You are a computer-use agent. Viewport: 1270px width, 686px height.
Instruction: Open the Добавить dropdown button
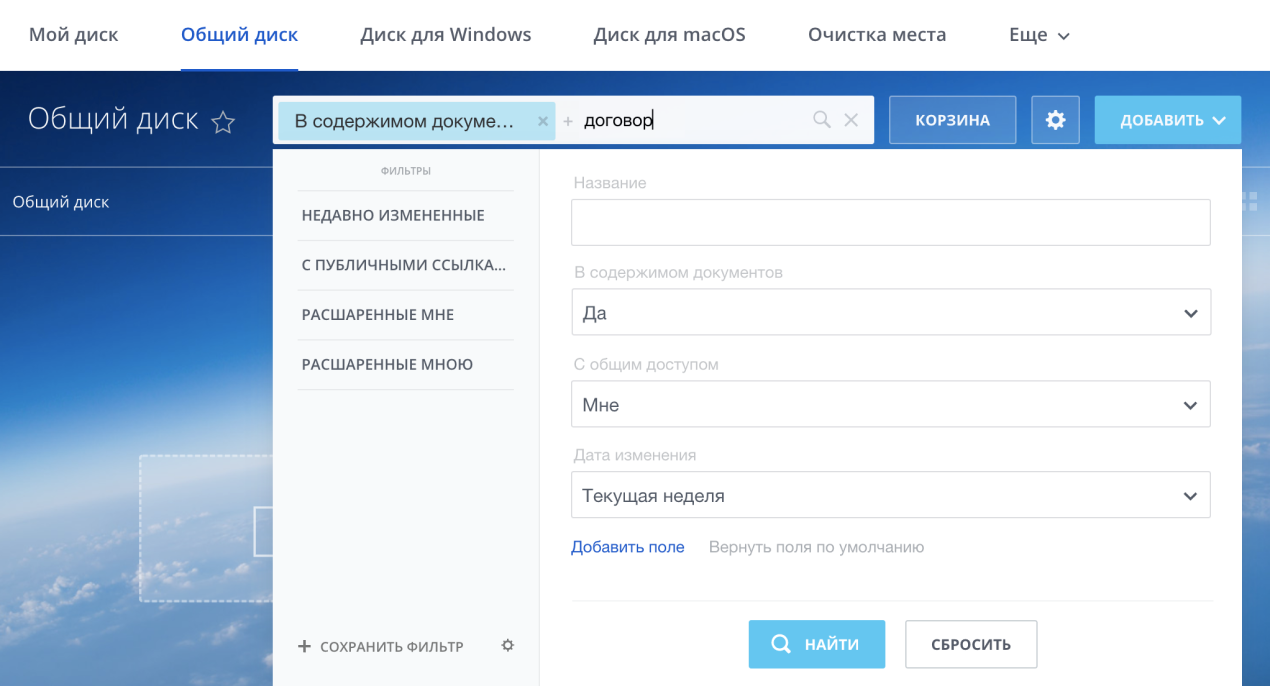pyautogui.click(x=1167, y=120)
